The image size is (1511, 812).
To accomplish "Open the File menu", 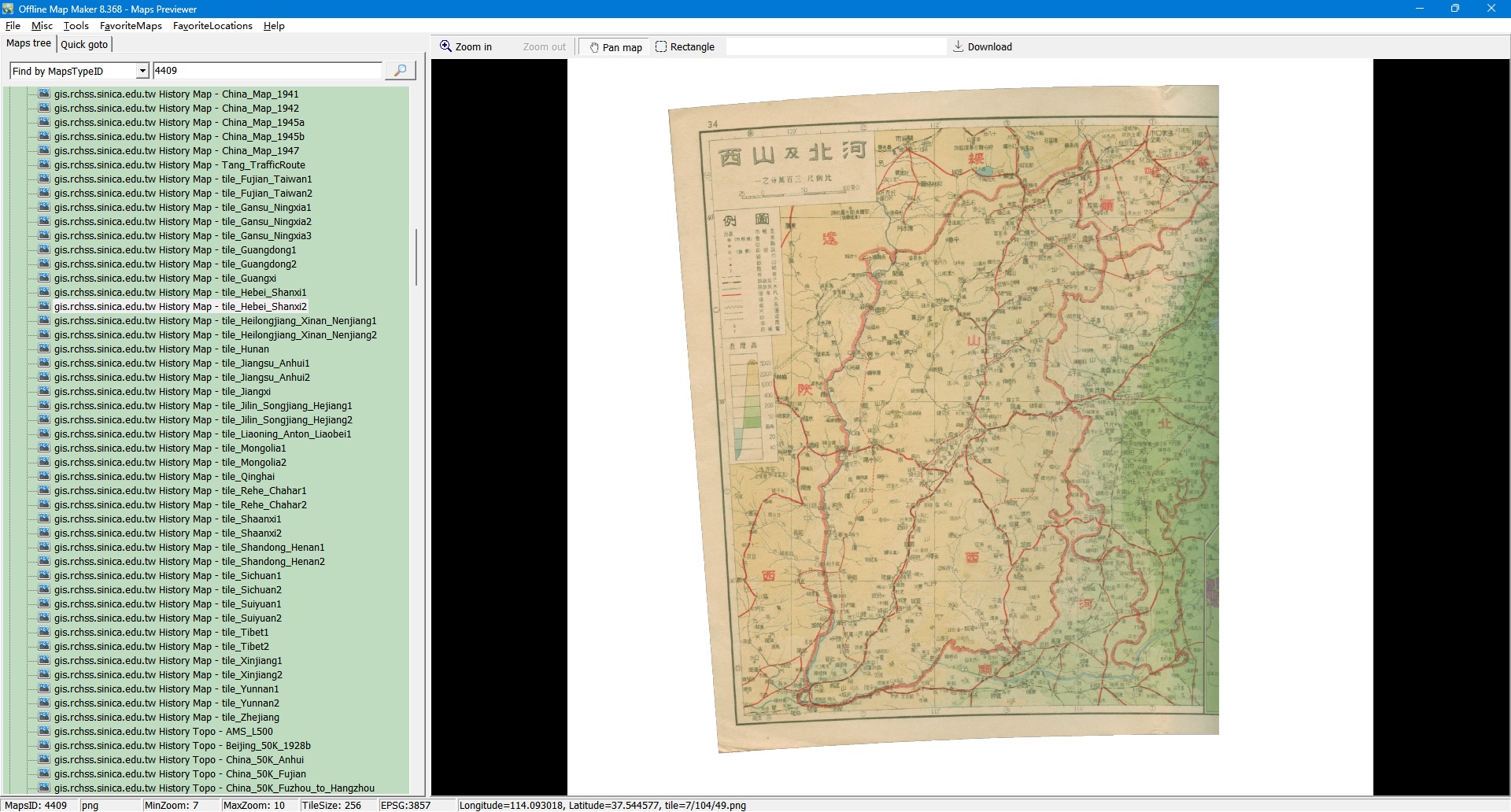I will [13, 26].
